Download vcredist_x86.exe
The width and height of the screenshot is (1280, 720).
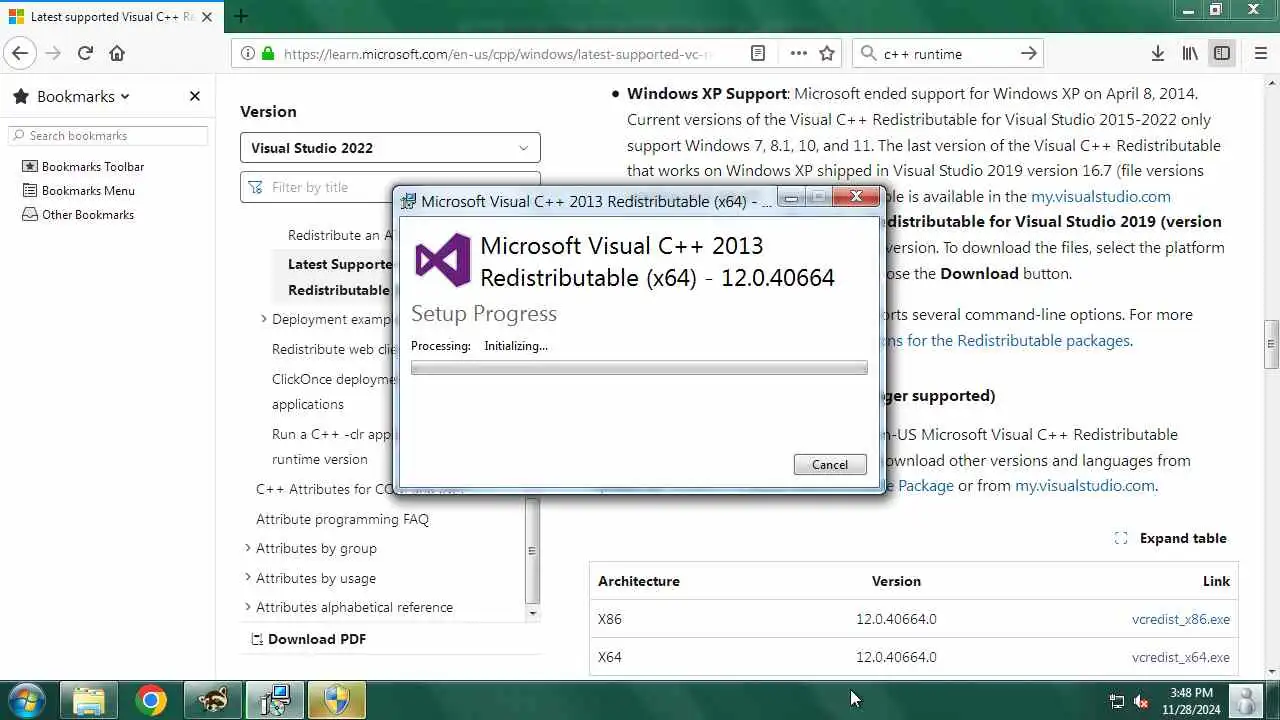click(1181, 619)
